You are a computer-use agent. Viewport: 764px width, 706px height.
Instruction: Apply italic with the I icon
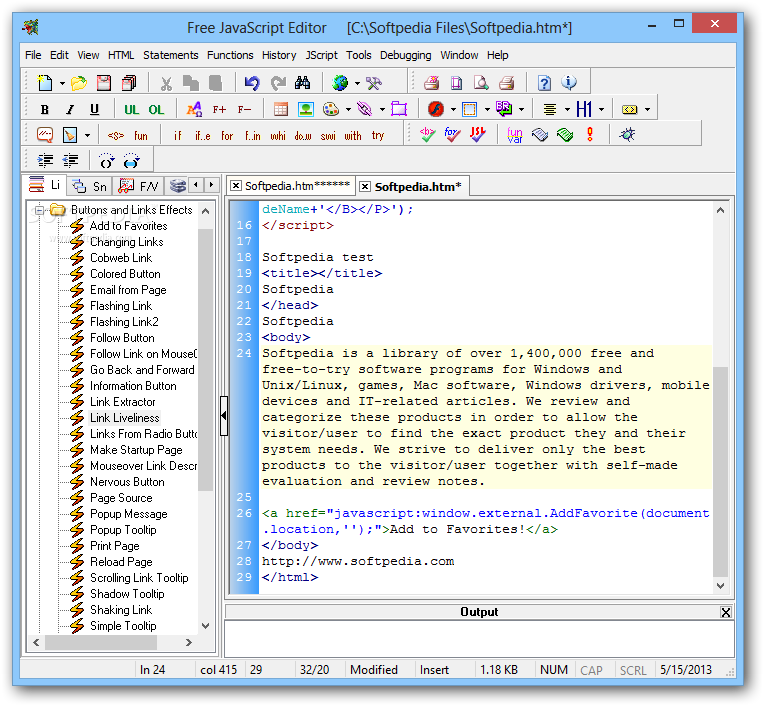(x=70, y=110)
